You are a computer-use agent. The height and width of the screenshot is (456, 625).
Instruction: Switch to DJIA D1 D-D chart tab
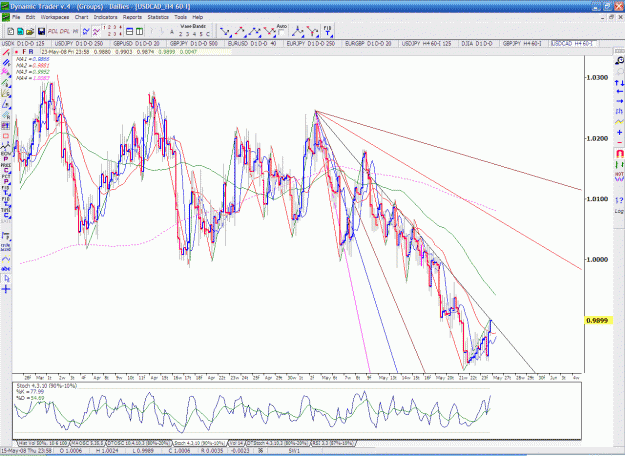click(x=477, y=43)
